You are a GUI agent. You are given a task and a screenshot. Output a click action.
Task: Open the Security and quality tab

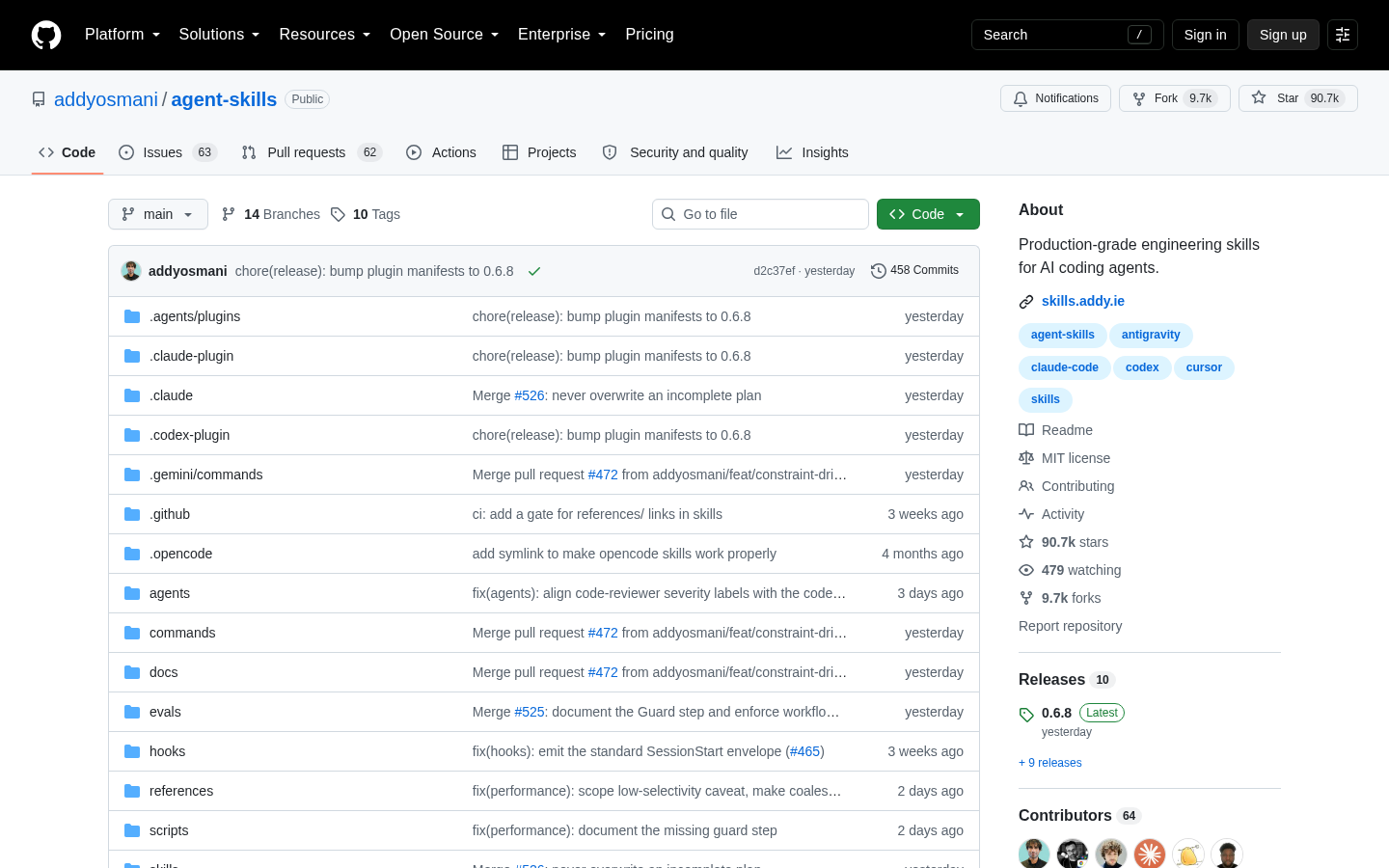click(675, 152)
